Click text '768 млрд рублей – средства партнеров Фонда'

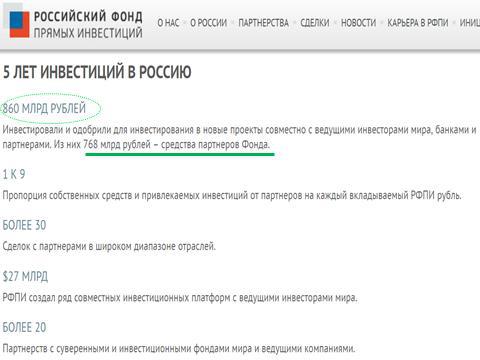tap(176, 145)
